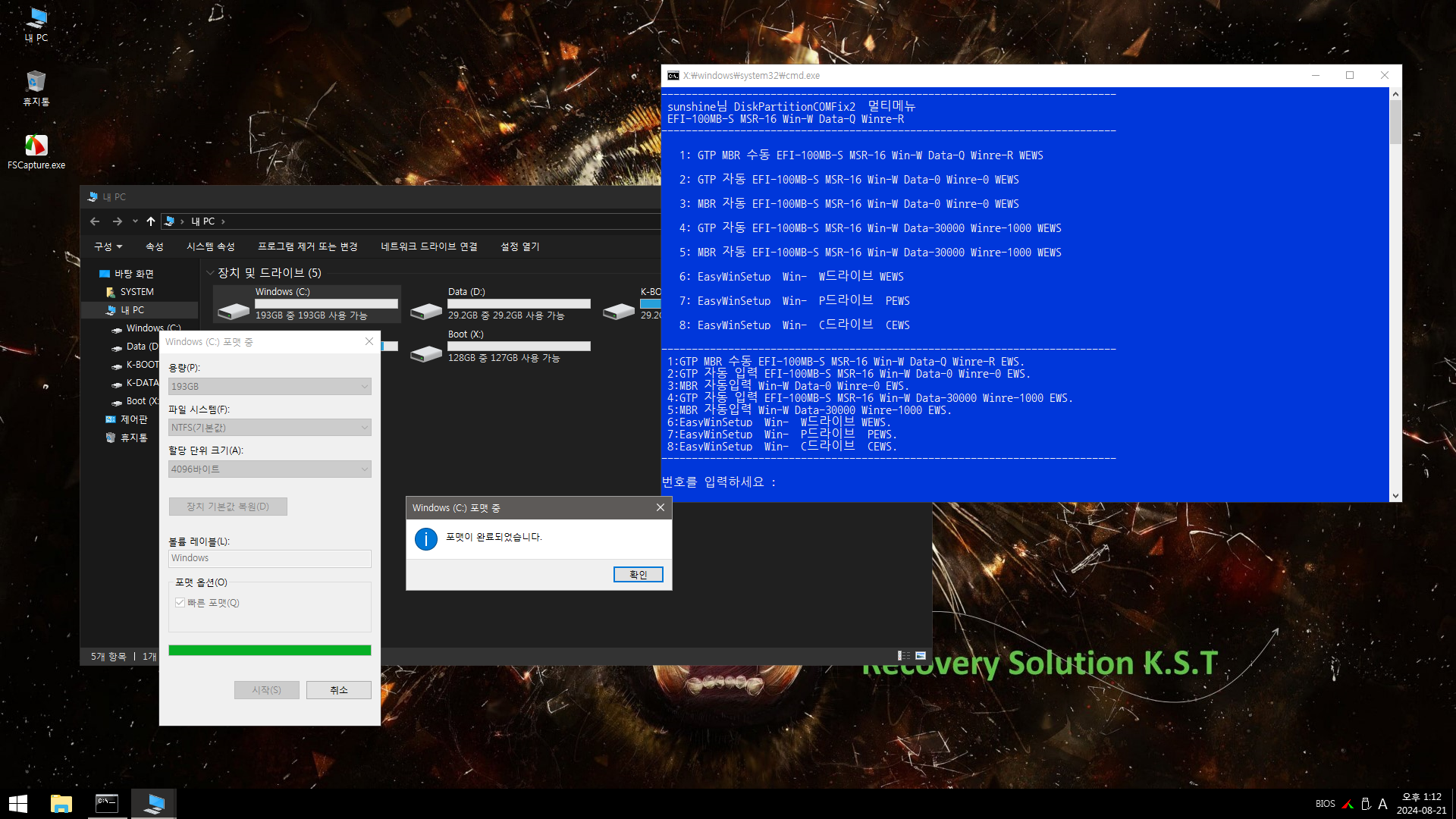
Task: Click the 번호를 입력하세요 prompt line
Action: (719, 482)
